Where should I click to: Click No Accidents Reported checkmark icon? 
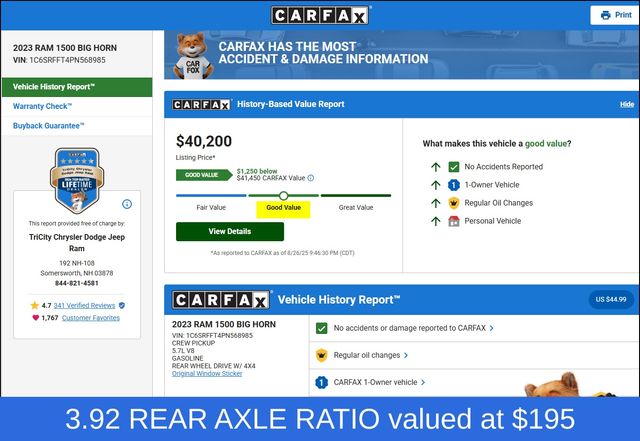click(453, 167)
